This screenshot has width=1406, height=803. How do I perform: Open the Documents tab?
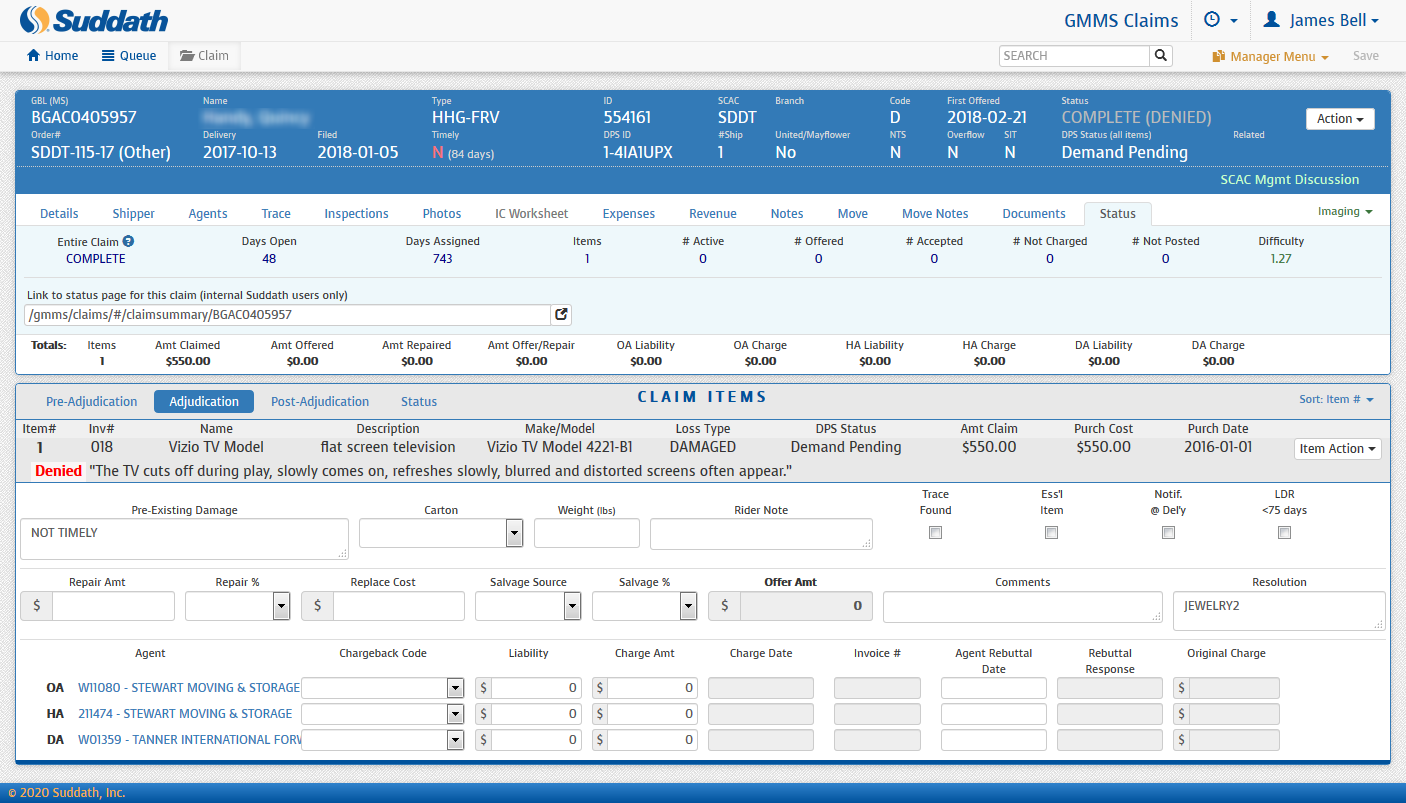[x=1034, y=213]
